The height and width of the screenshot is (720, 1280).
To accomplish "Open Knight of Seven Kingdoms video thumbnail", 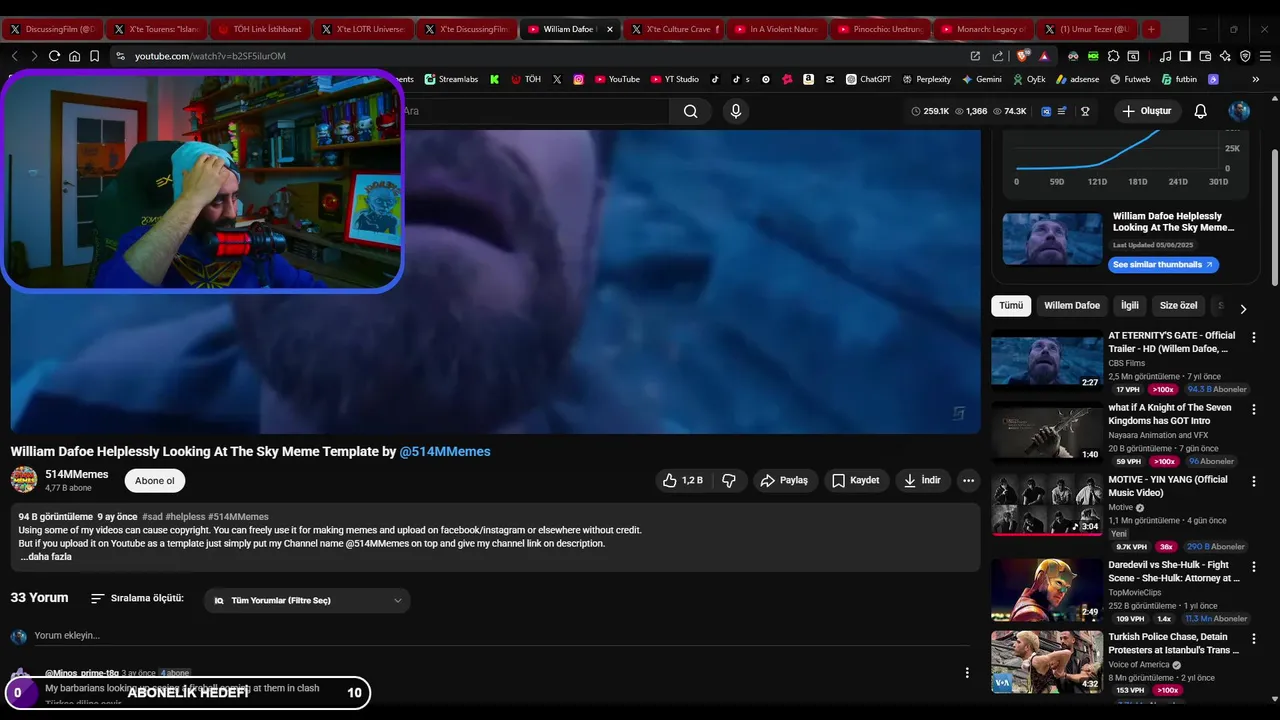I will coord(1047,432).
